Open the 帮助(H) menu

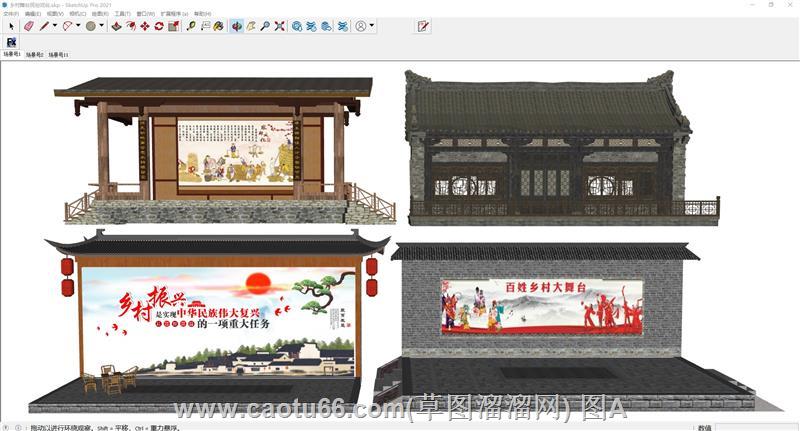[202, 14]
